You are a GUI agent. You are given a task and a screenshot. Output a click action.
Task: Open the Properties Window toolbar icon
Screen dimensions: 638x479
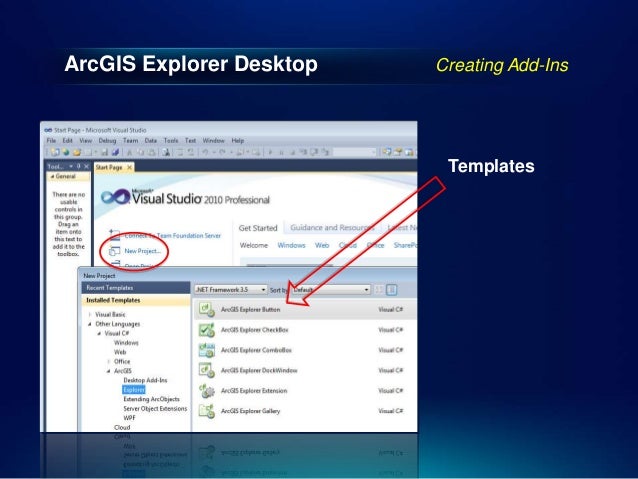(398, 152)
